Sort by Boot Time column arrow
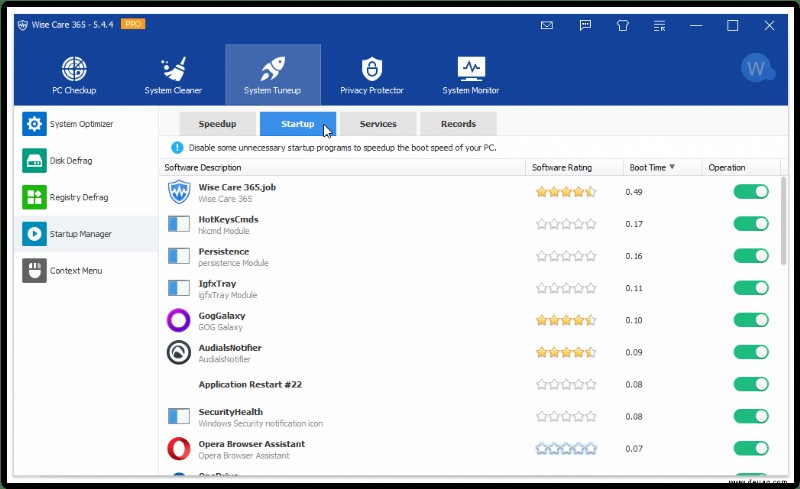Image resolution: width=800 pixels, height=489 pixels. [672, 167]
